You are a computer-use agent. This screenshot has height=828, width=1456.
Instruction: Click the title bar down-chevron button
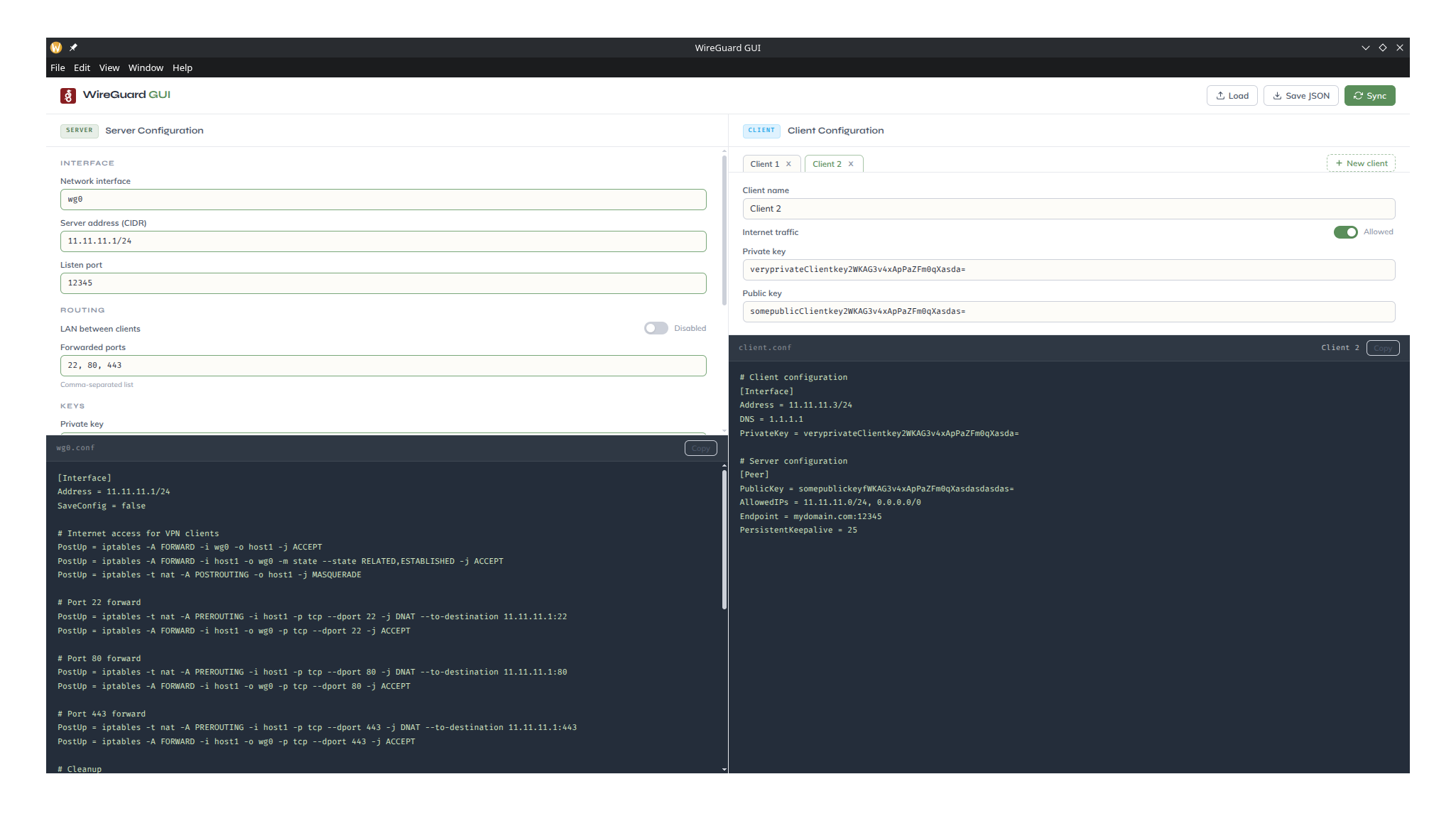click(1365, 48)
